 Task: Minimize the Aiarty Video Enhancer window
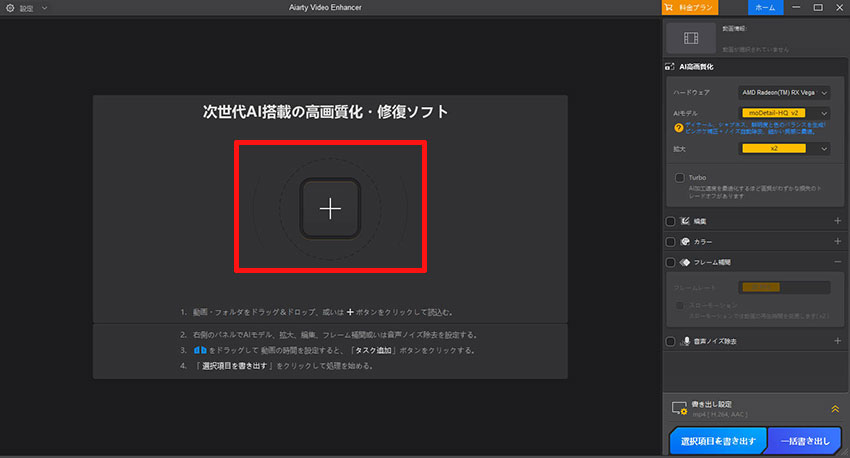tap(796, 8)
